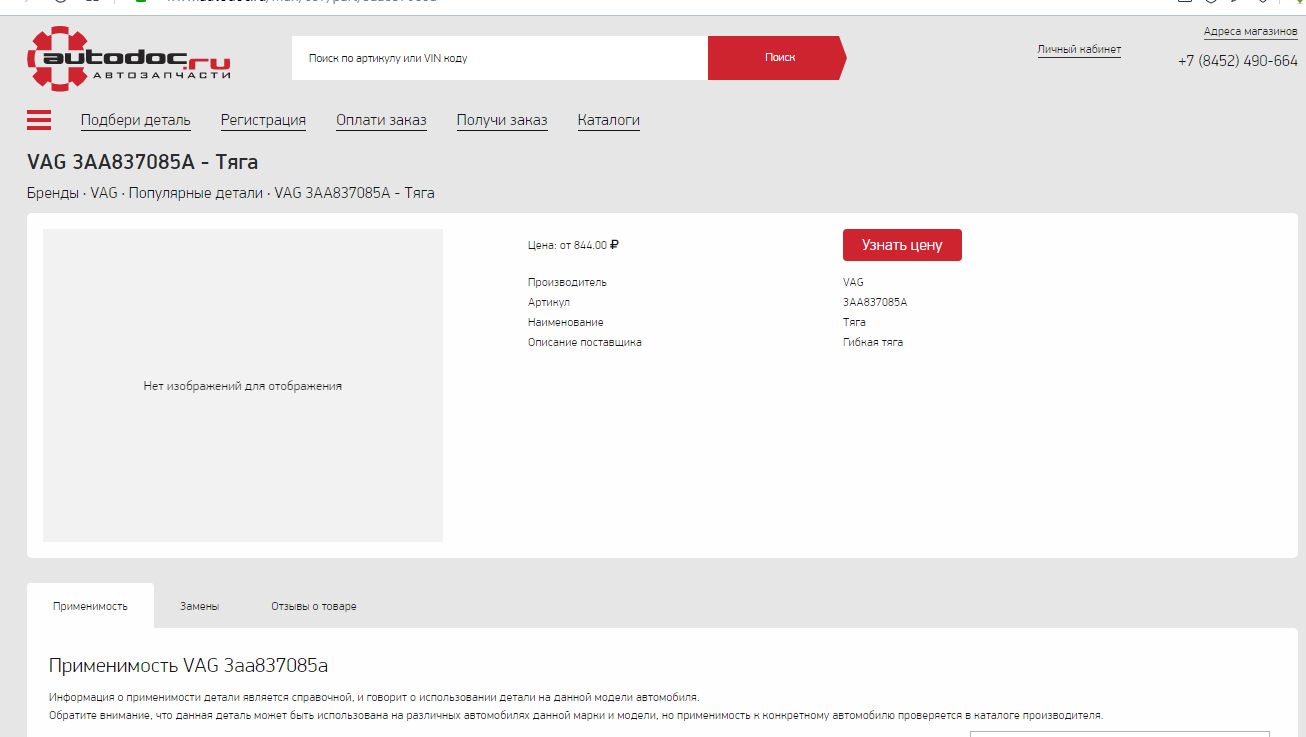
Task: Open Подбери деталь menu item
Action: [x=135, y=120]
